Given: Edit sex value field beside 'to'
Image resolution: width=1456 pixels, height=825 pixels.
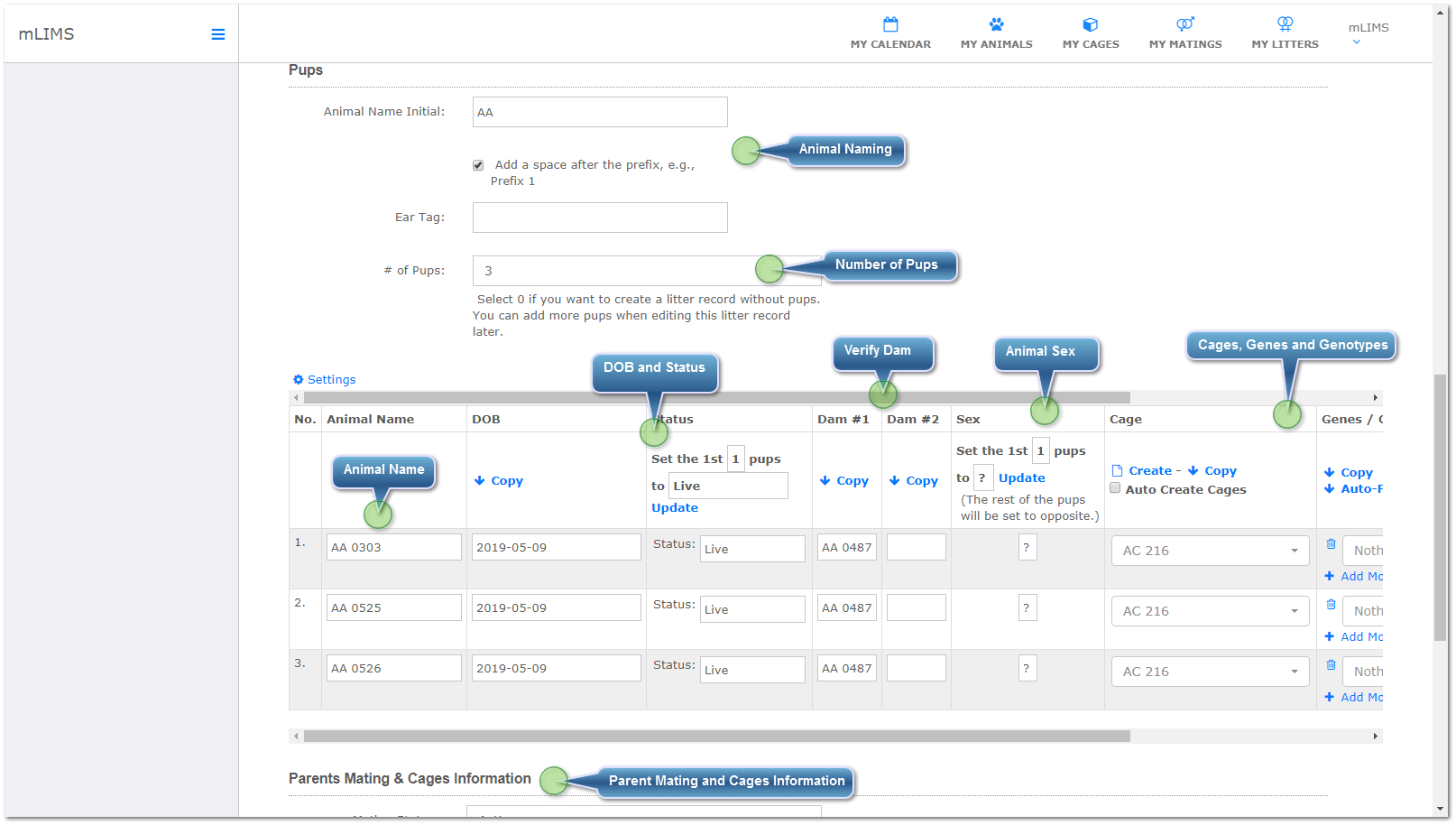Looking at the screenshot, I should coord(983,477).
